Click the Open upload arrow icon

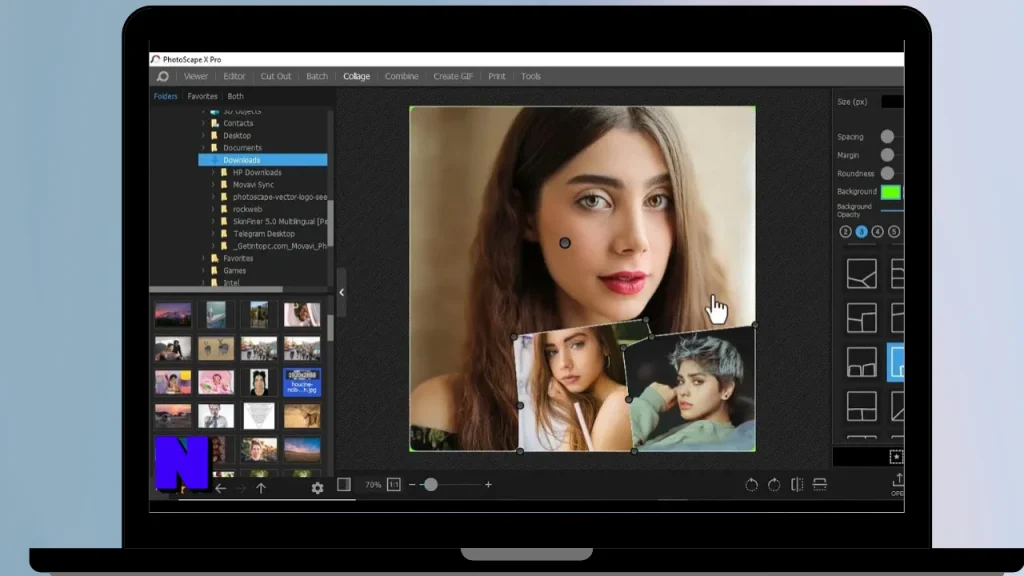(x=898, y=480)
